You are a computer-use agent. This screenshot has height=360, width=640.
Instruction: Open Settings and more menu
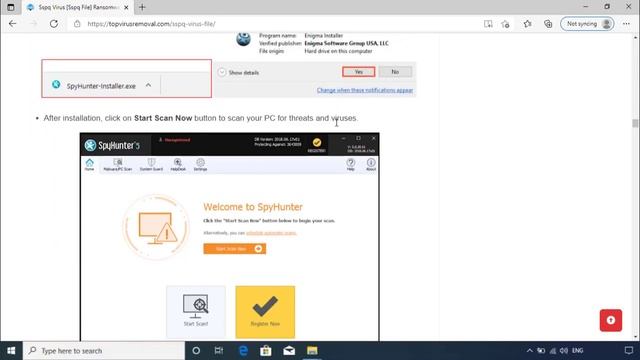click(627, 24)
